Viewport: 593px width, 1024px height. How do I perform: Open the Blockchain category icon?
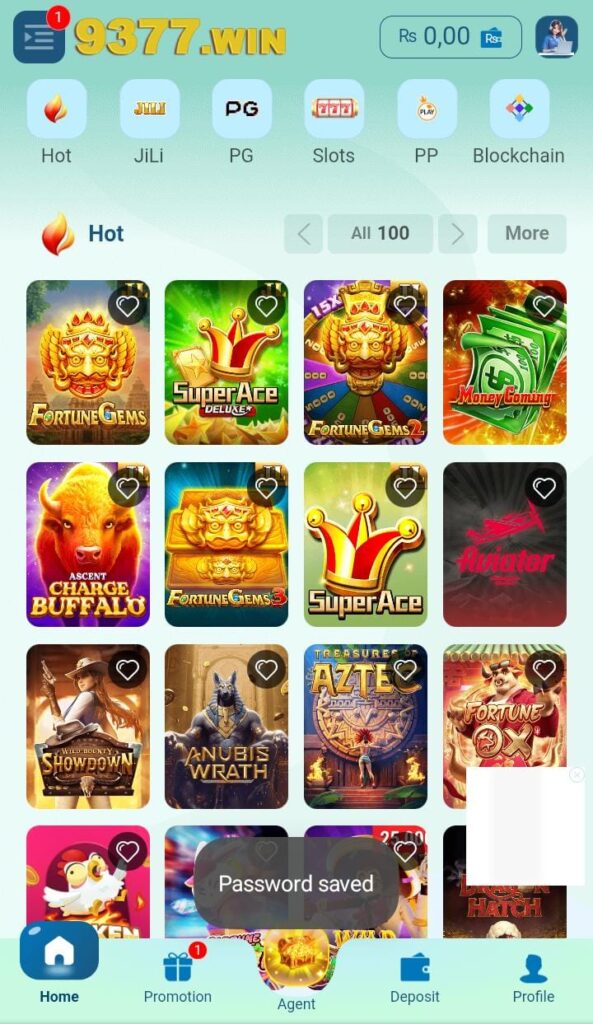pos(519,108)
